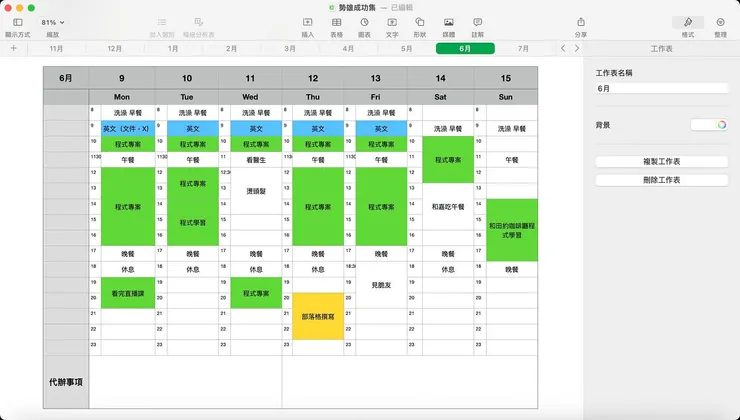Click the document title 勢嬑成功集
The image size is (740, 420).
coord(357,8)
